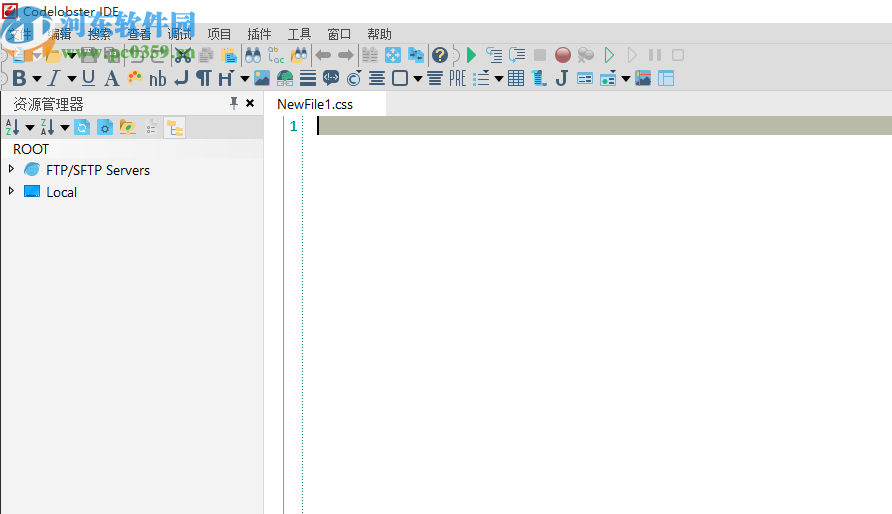Insert form icon
The height and width of the screenshot is (514, 892).
(x=585, y=78)
